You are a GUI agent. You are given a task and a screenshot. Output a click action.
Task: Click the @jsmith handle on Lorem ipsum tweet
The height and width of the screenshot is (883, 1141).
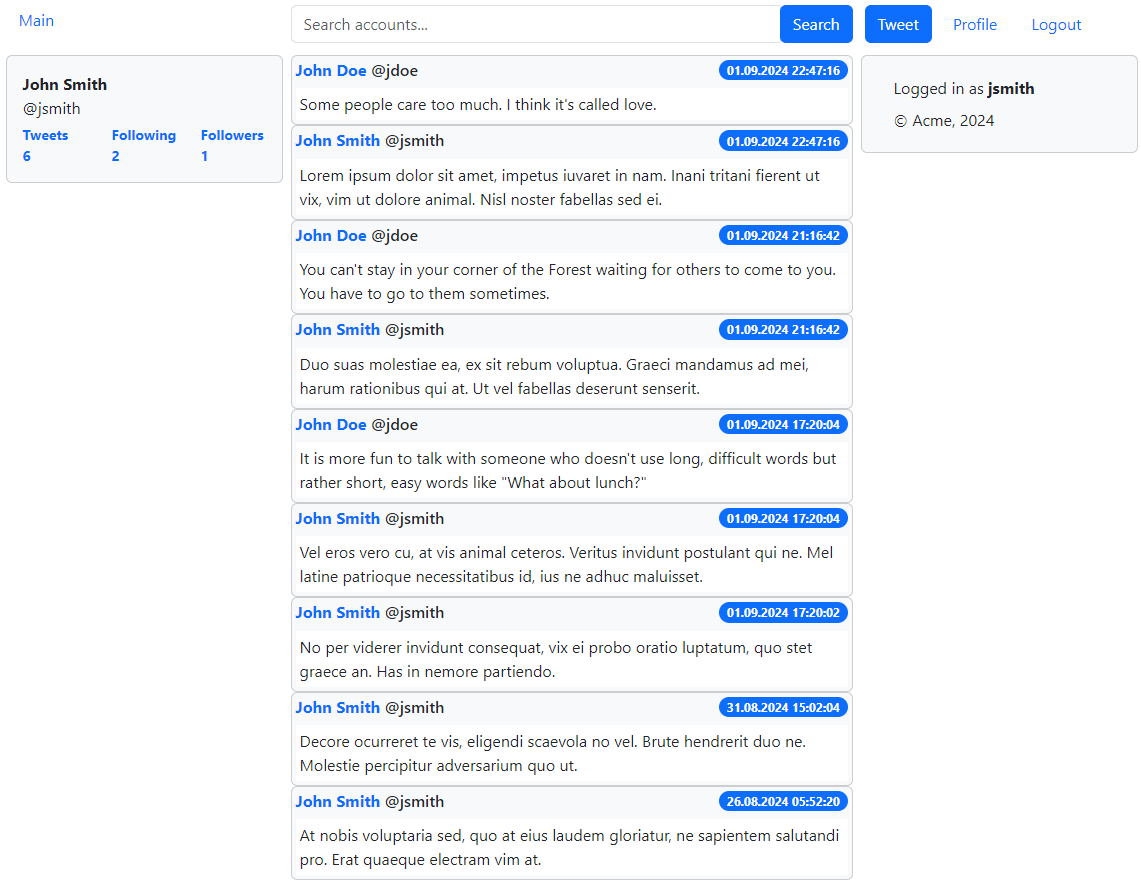pyautogui.click(x=414, y=140)
